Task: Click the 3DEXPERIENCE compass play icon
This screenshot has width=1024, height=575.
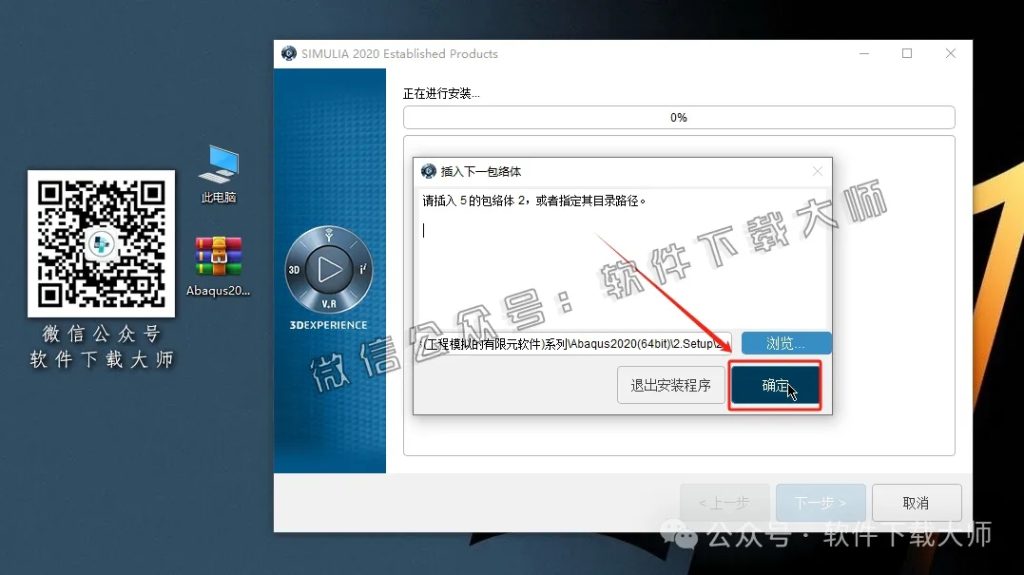Action: click(328, 269)
